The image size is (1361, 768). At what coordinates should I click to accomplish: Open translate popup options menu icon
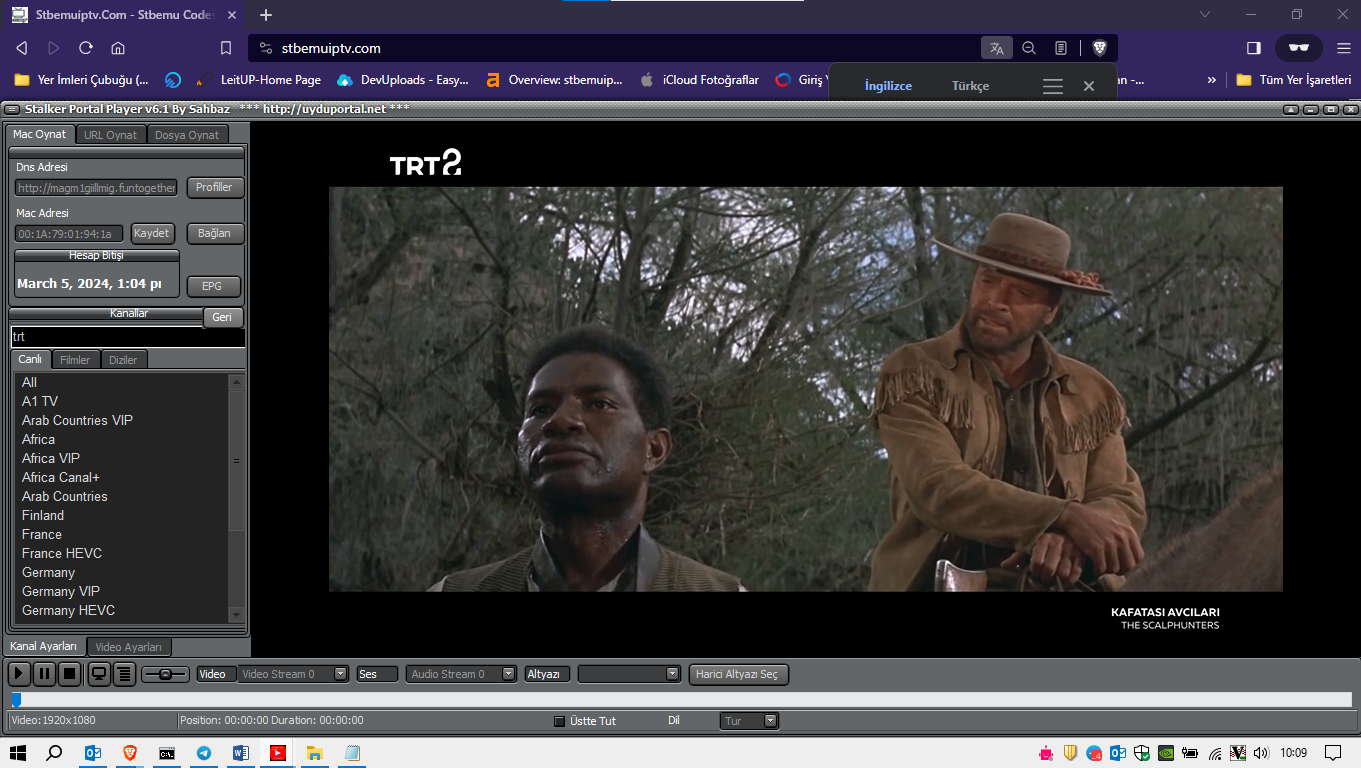1053,87
